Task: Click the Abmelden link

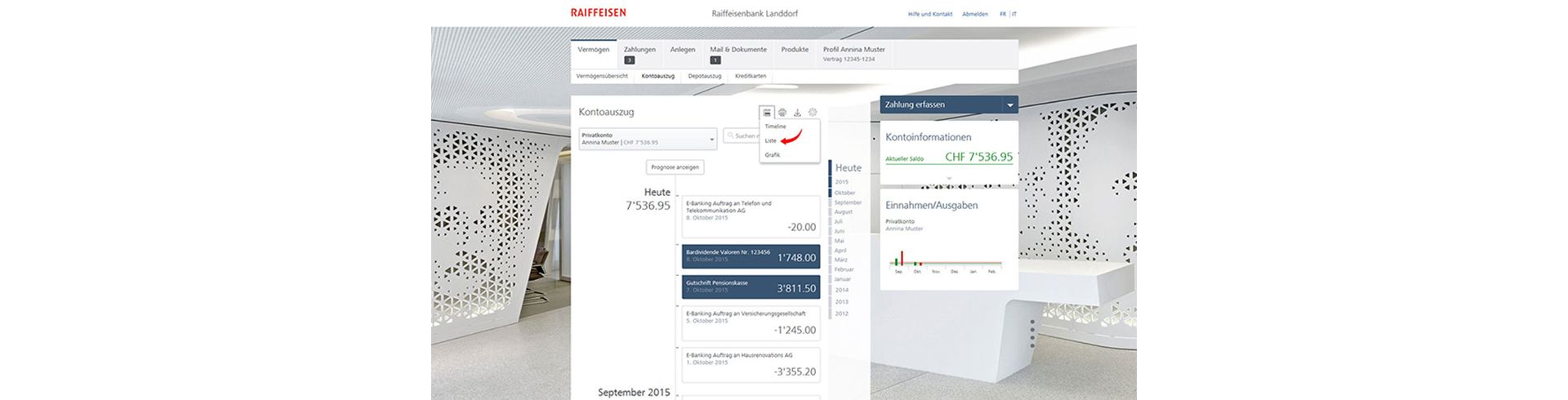Action: pyautogui.click(x=975, y=14)
